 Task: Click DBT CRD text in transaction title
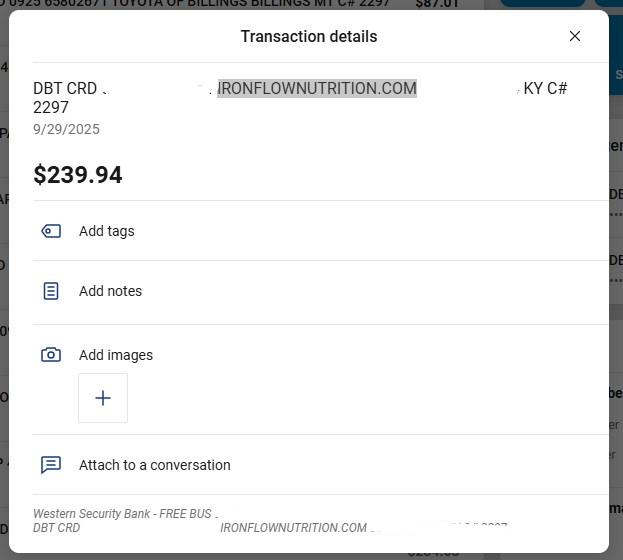65,88
